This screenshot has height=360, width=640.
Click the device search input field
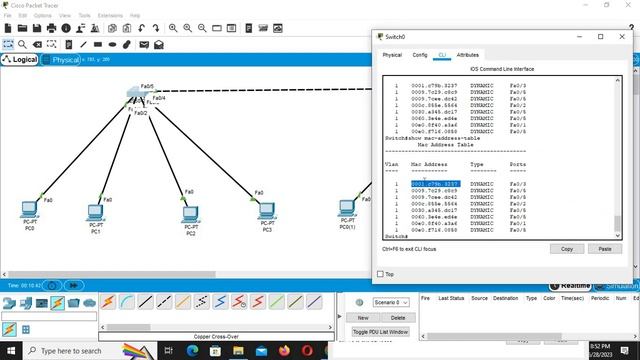pos(49,316)
